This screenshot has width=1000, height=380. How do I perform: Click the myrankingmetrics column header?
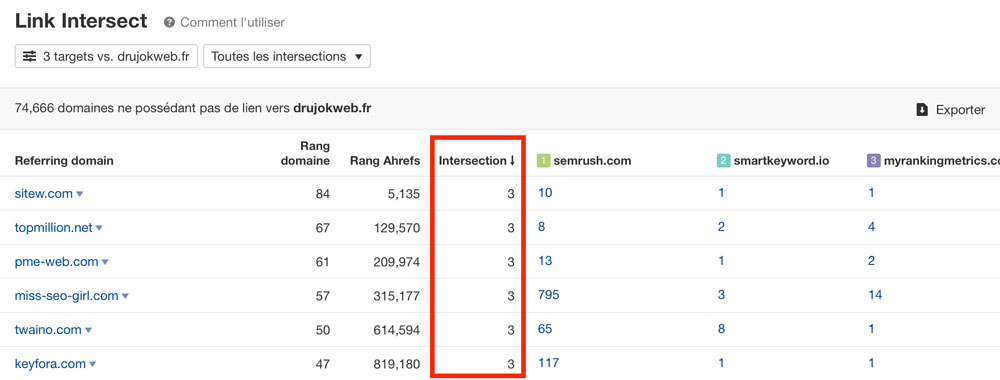click(941, 161)
